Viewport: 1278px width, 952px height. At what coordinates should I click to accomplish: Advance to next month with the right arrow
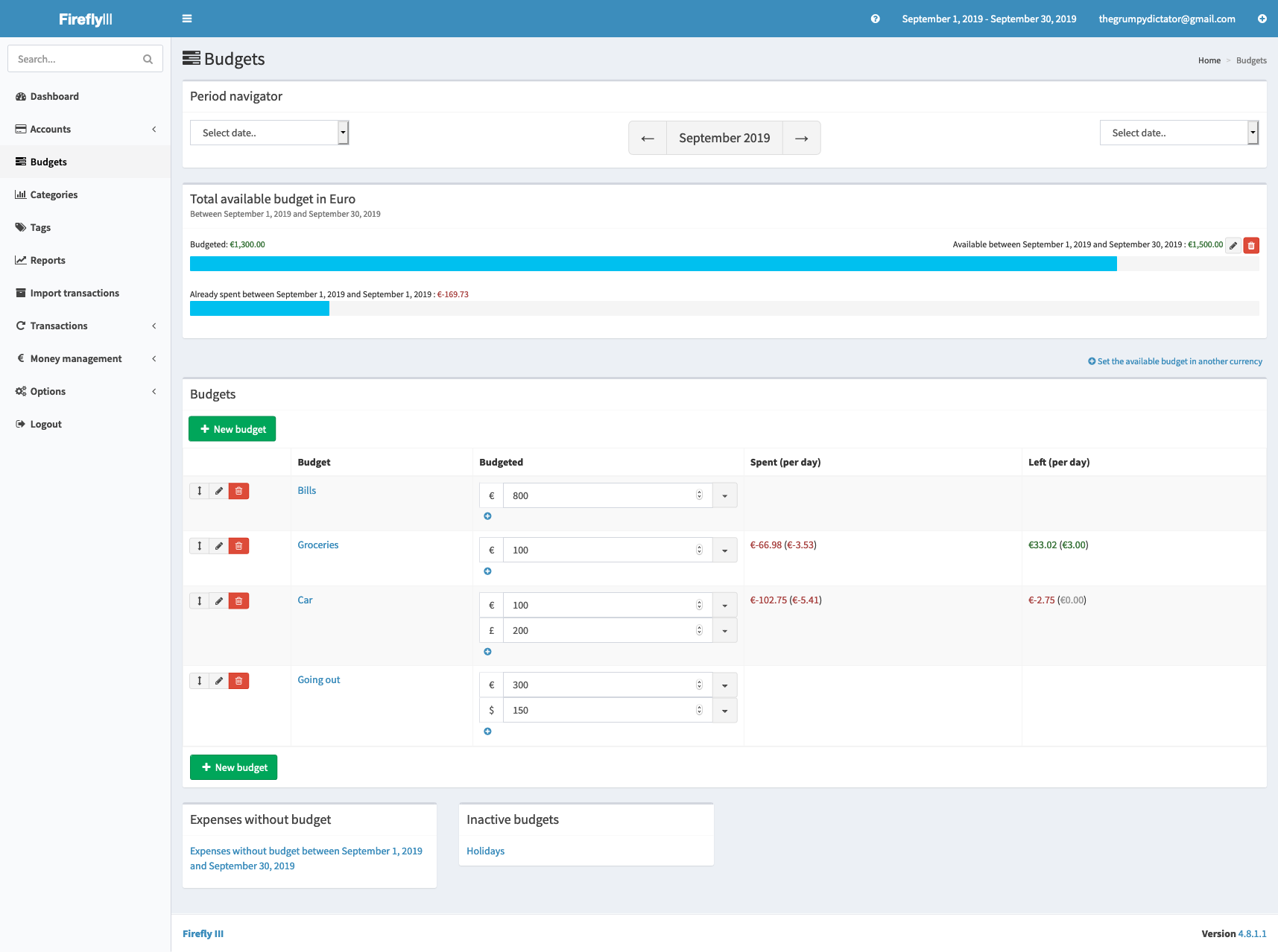click(801, 139)
